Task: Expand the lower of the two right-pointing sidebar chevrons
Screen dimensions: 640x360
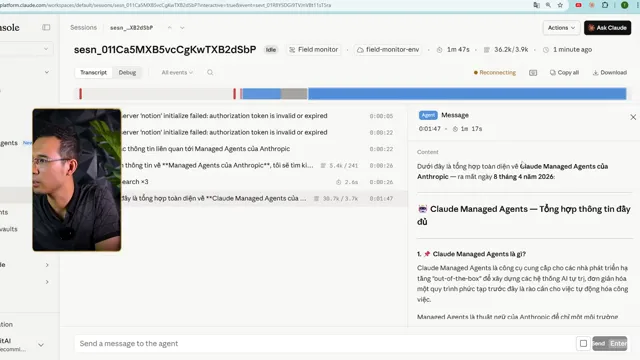Action: coord(47,282)
